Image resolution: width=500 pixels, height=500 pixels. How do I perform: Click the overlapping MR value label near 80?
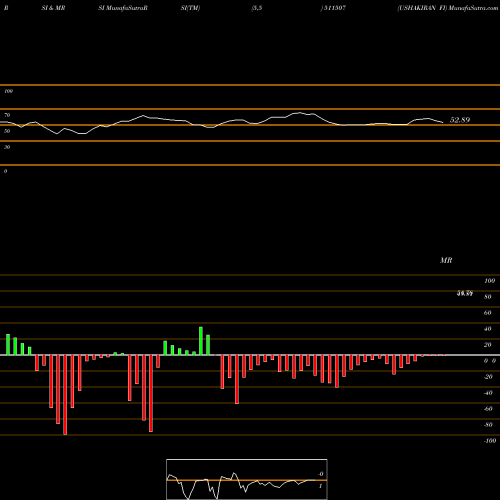pyautogui.click(x=465, y=293)
